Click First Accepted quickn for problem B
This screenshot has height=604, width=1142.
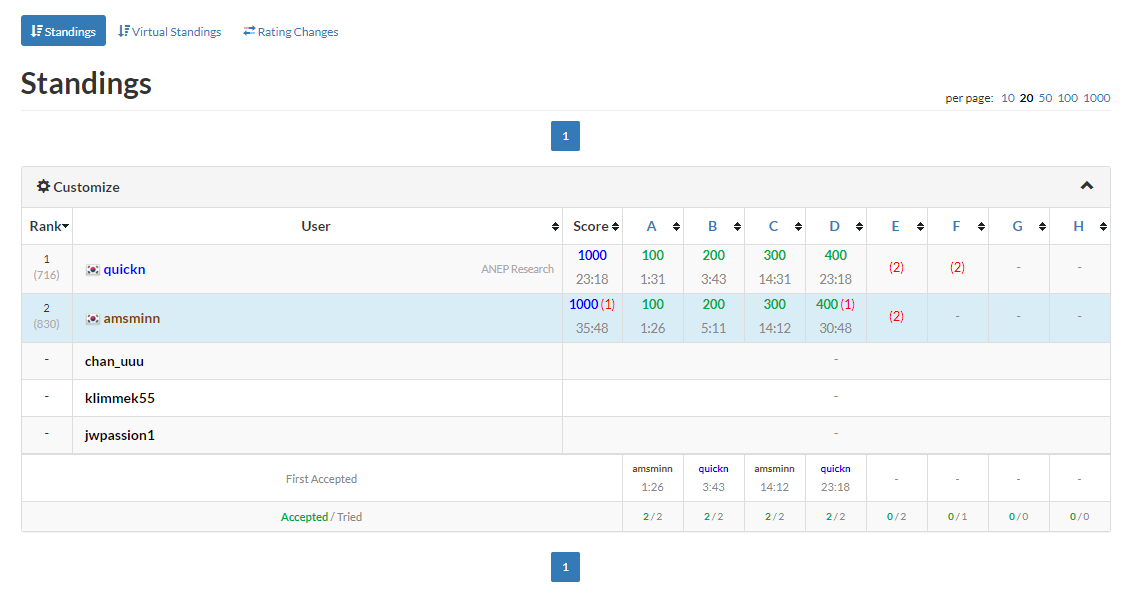click(x=714, y=468)
